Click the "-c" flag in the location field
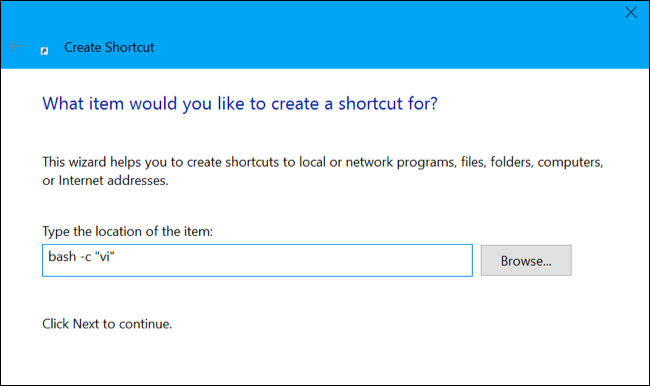The width and height of the screenshot is (650, 386). pyautogui.click(x=86, y=257)
